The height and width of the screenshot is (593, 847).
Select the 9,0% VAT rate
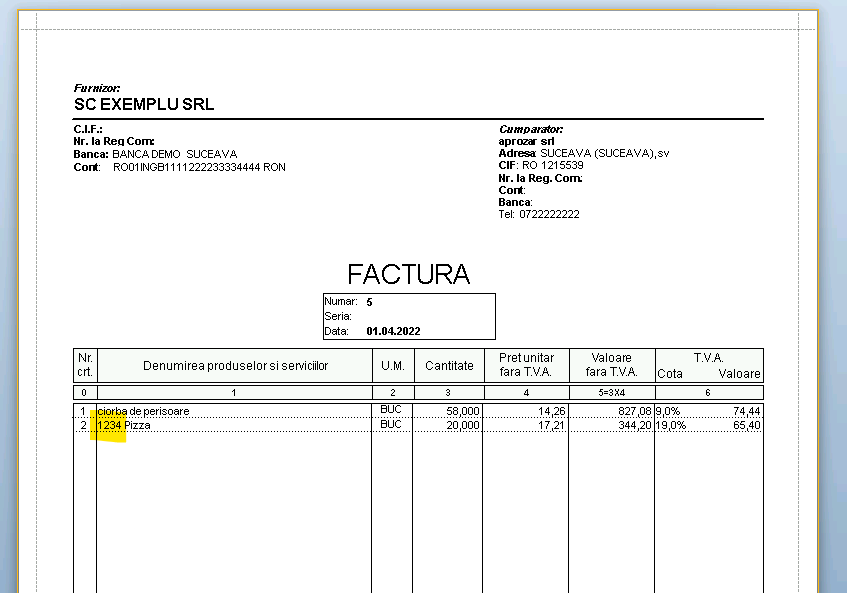(668, 412)
